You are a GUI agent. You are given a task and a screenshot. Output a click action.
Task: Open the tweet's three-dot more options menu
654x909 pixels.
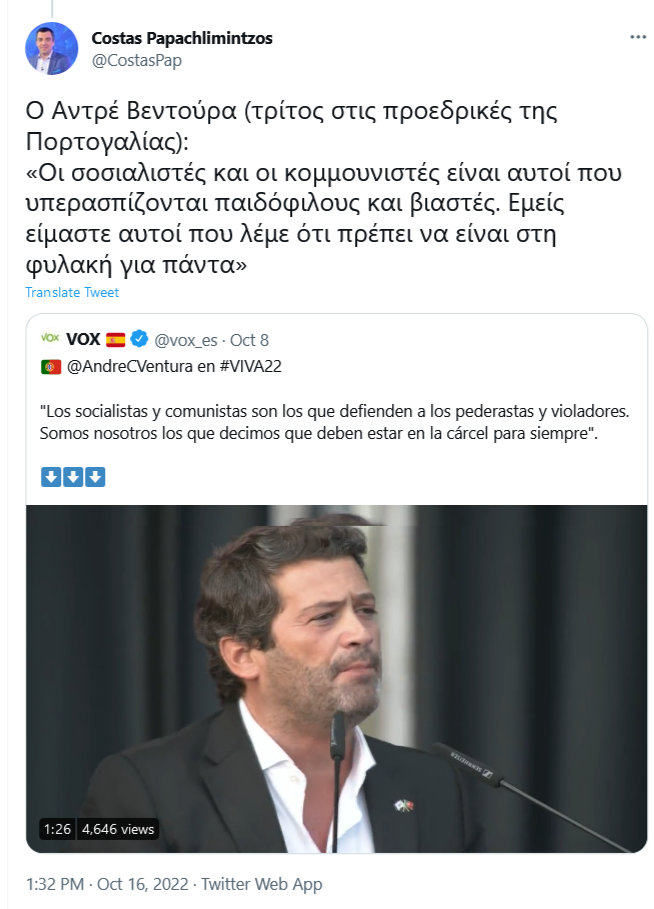point(638,37)
